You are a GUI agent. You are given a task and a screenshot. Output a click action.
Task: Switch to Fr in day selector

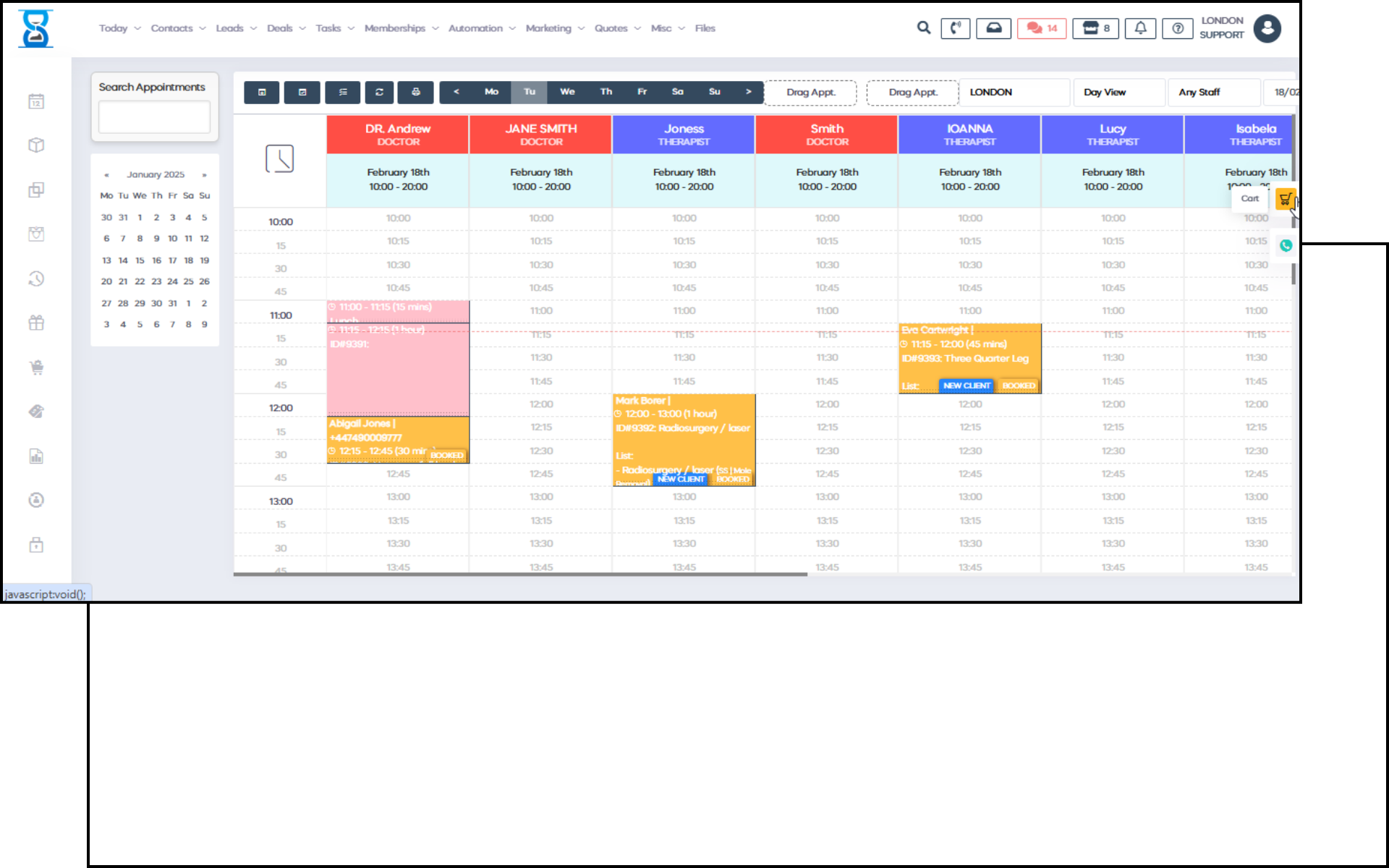pyautogui.click(x=642, y=92)
